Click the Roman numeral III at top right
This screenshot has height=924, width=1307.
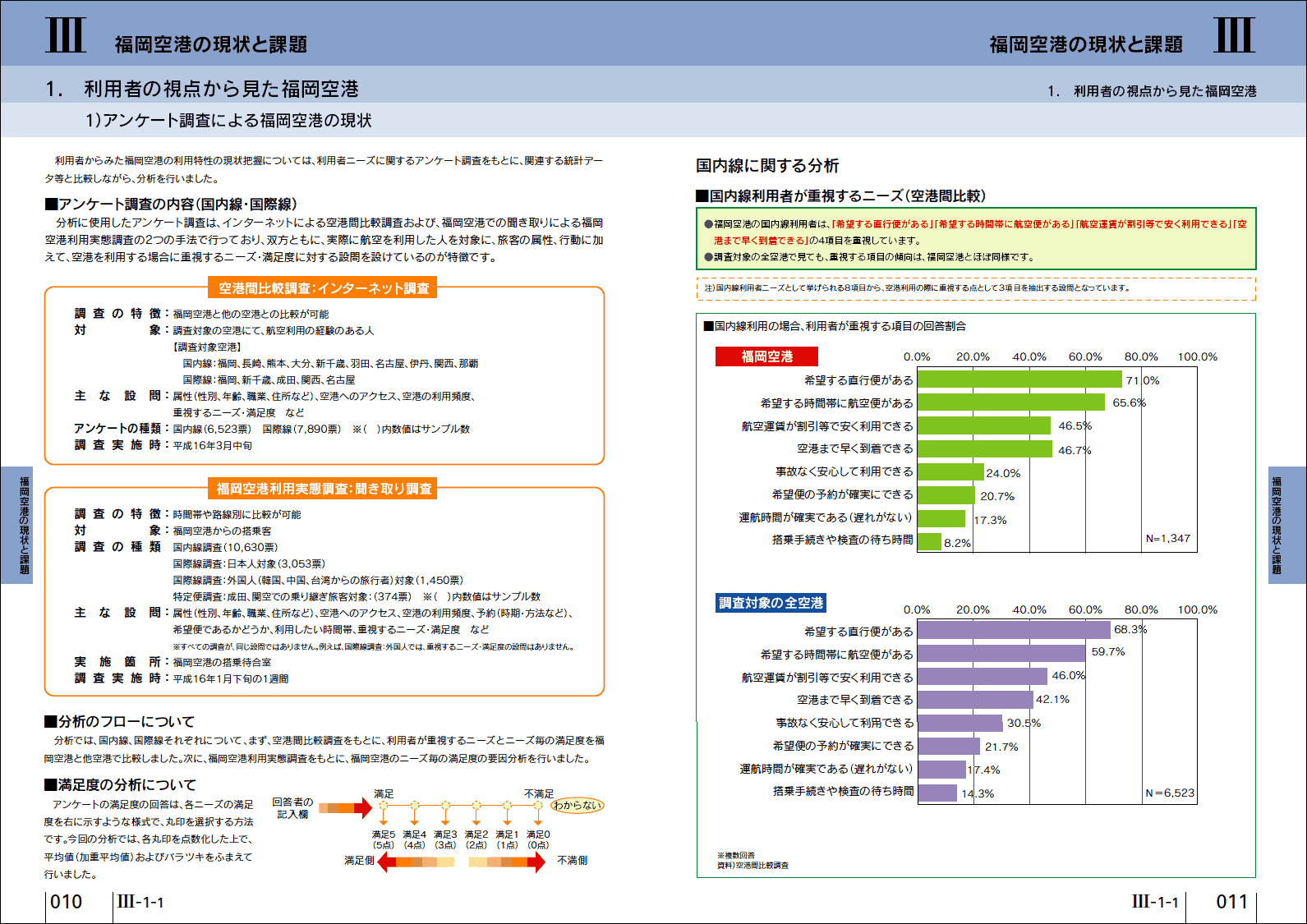click(x=1234, y=35)
